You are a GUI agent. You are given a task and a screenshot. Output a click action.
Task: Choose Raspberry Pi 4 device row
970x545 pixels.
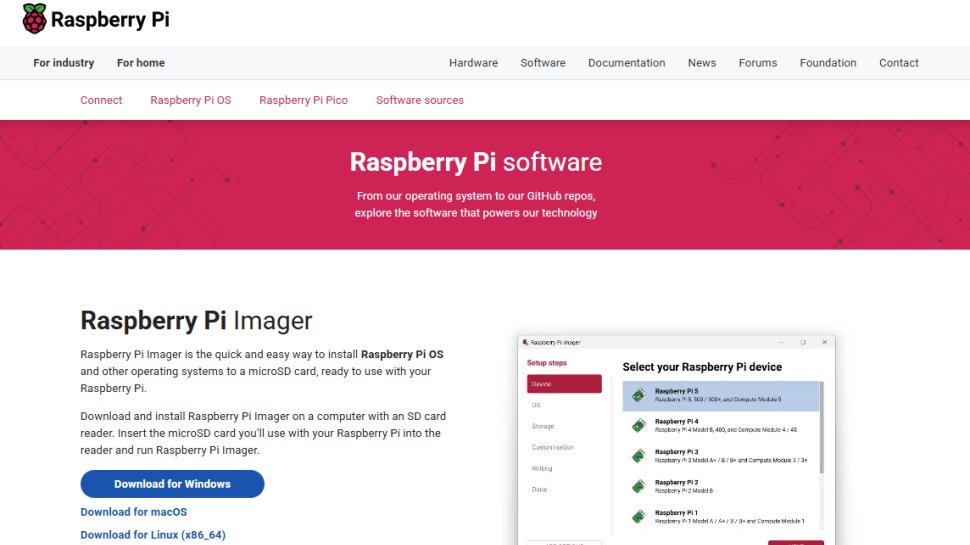point(721,426)
